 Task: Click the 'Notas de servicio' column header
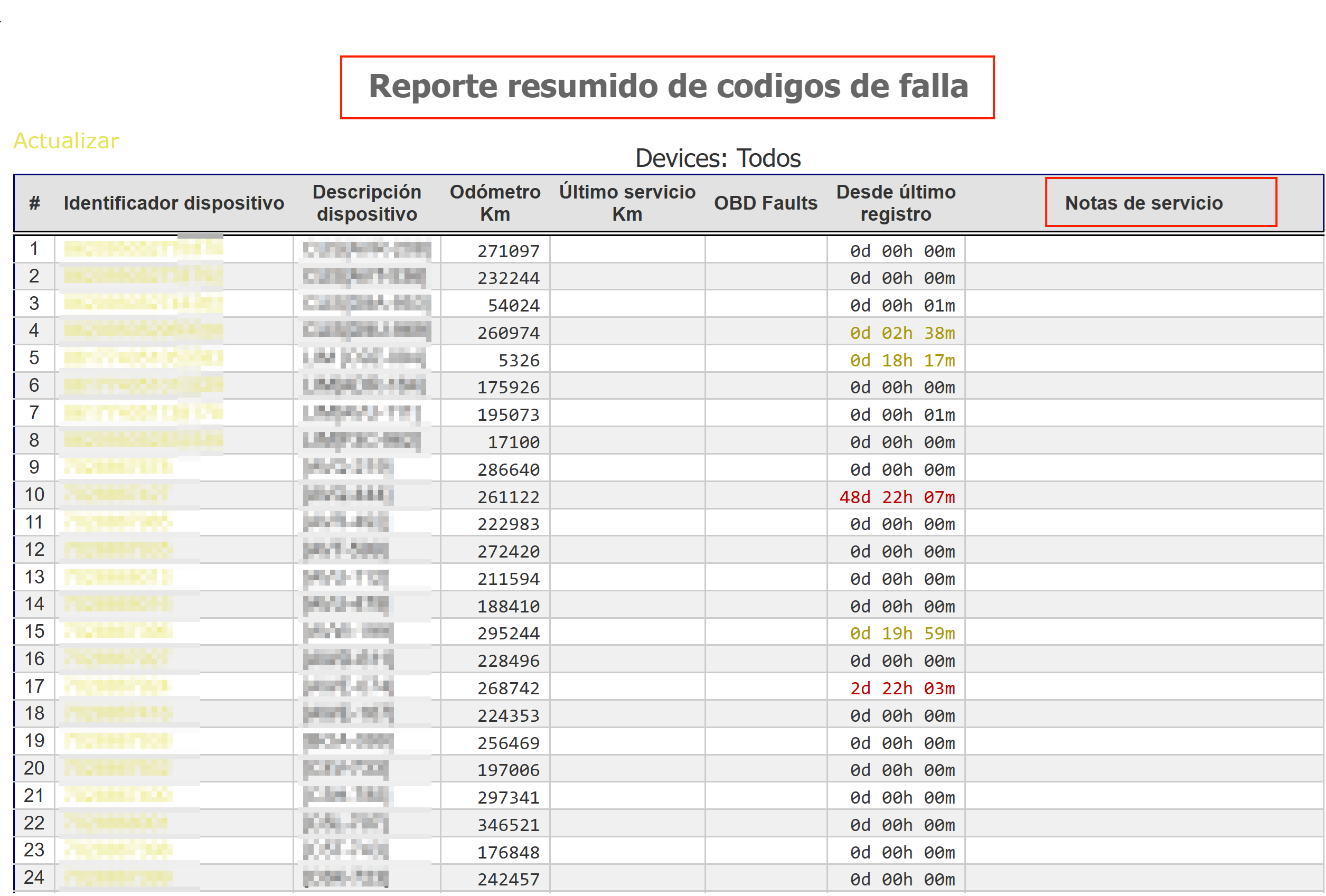point(1143,203)
